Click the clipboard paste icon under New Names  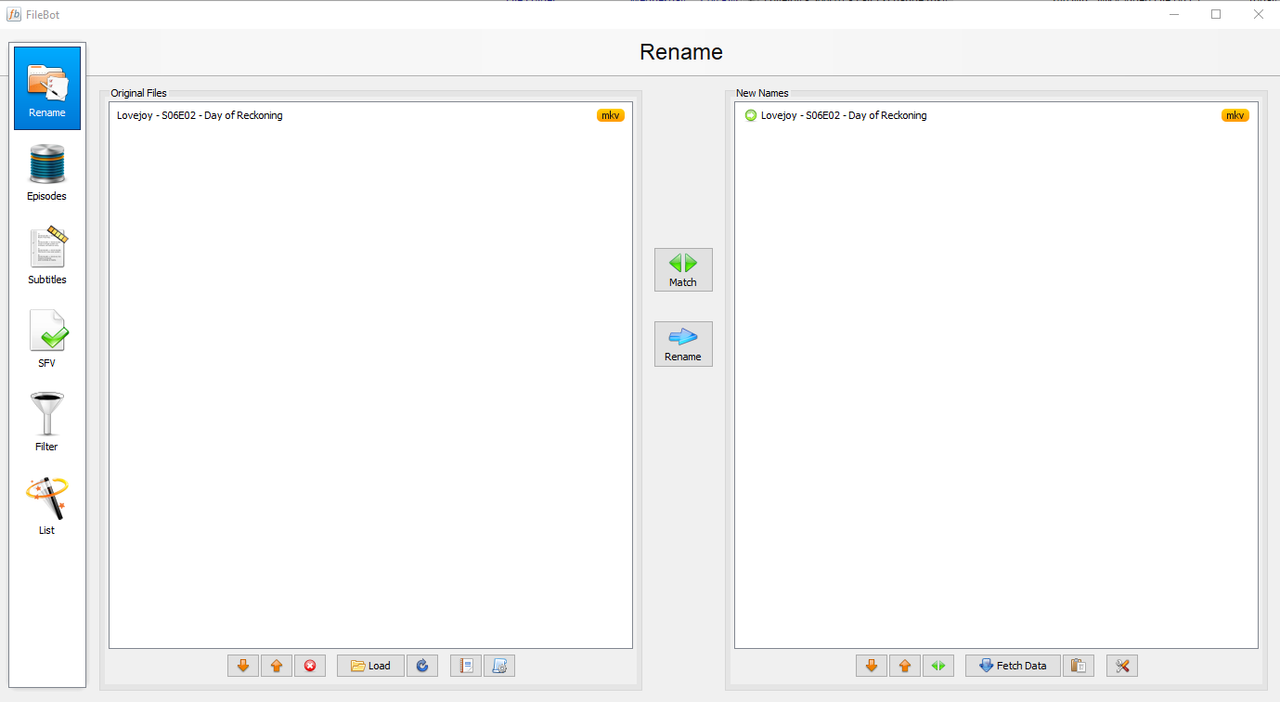[1078, 666]
